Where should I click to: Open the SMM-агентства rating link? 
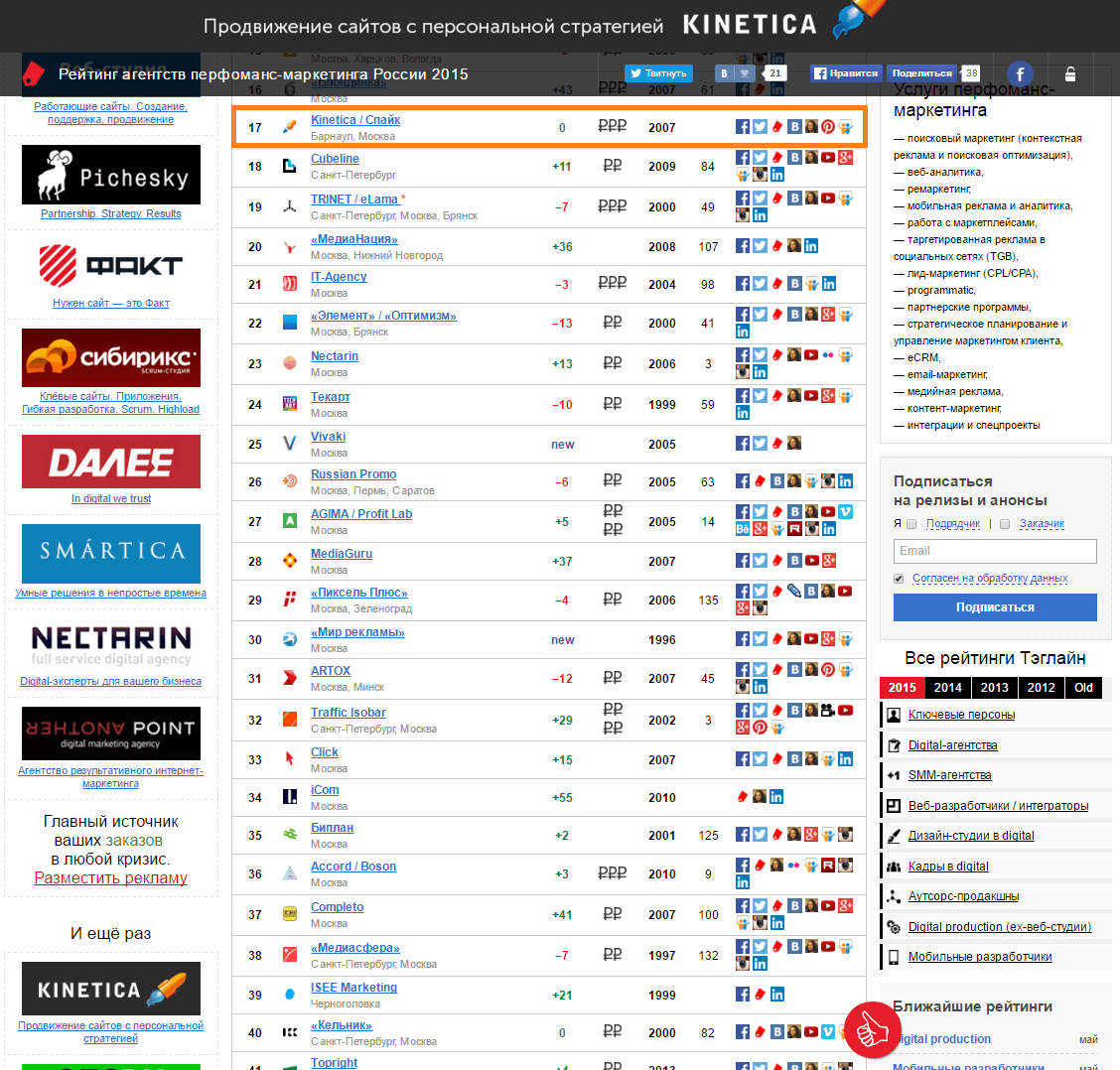pos(949,775)
